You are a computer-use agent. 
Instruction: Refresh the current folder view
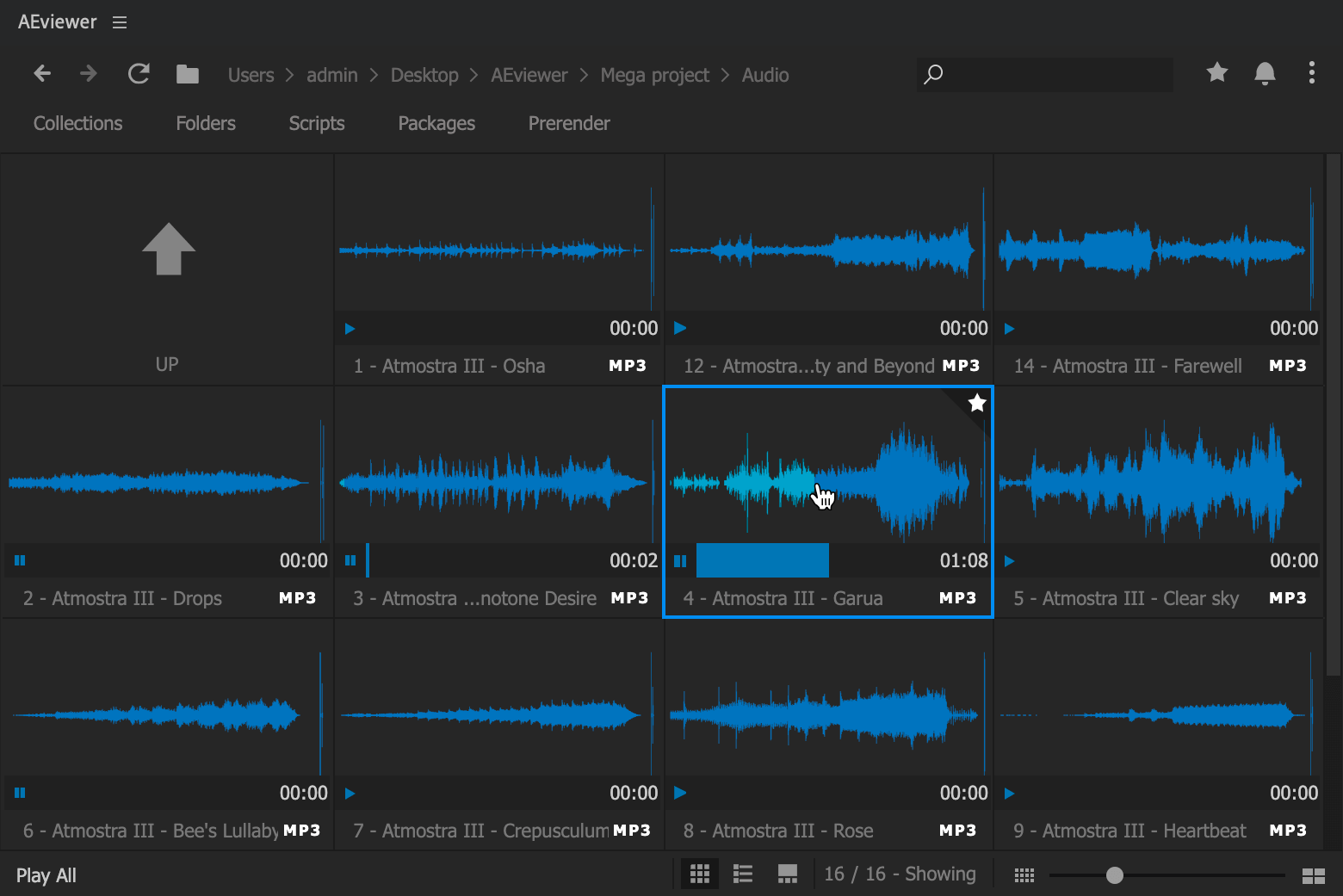139,74
